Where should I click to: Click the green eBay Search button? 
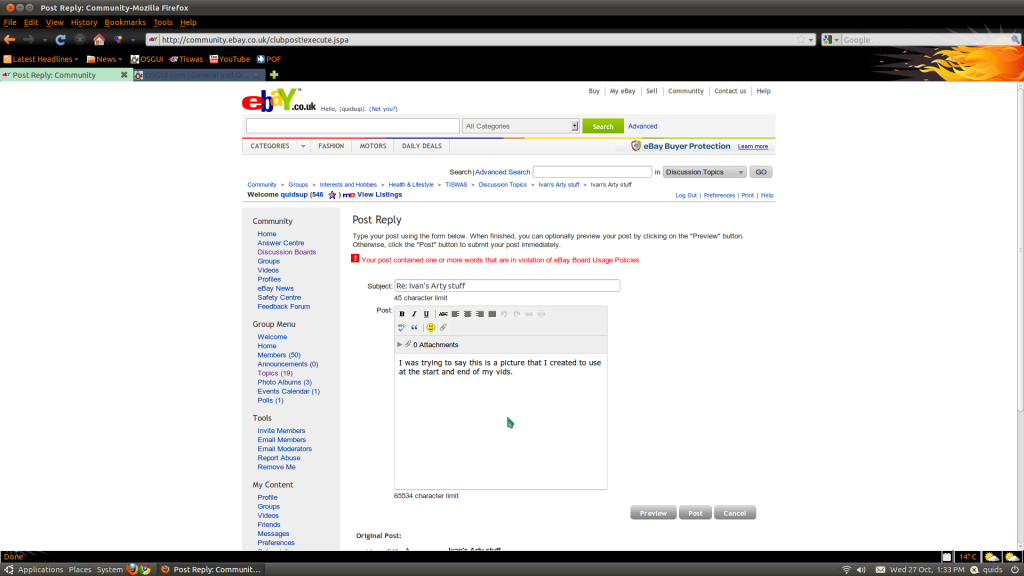tap(602, 126)
